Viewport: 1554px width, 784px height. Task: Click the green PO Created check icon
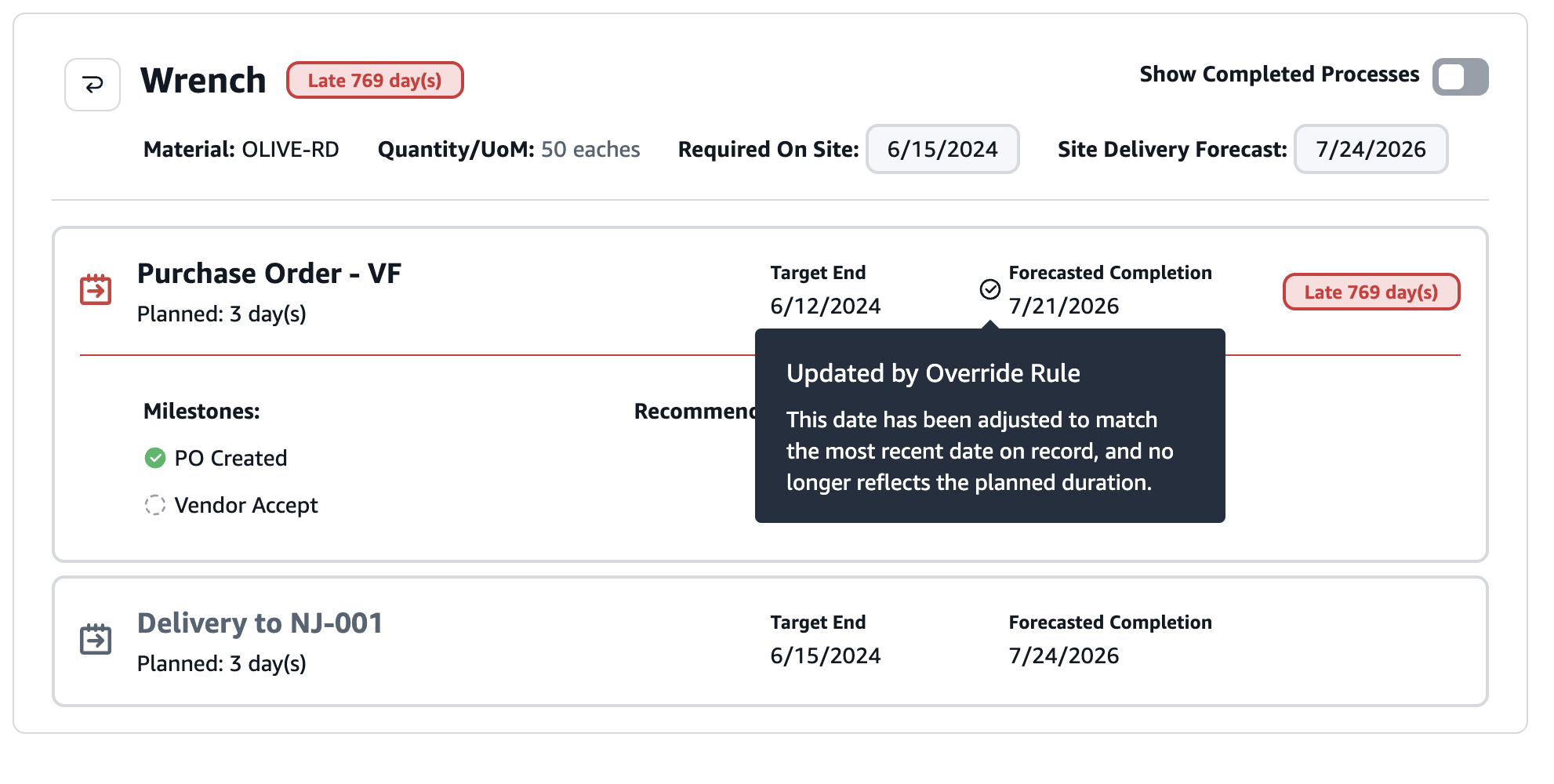click(155, 458)
